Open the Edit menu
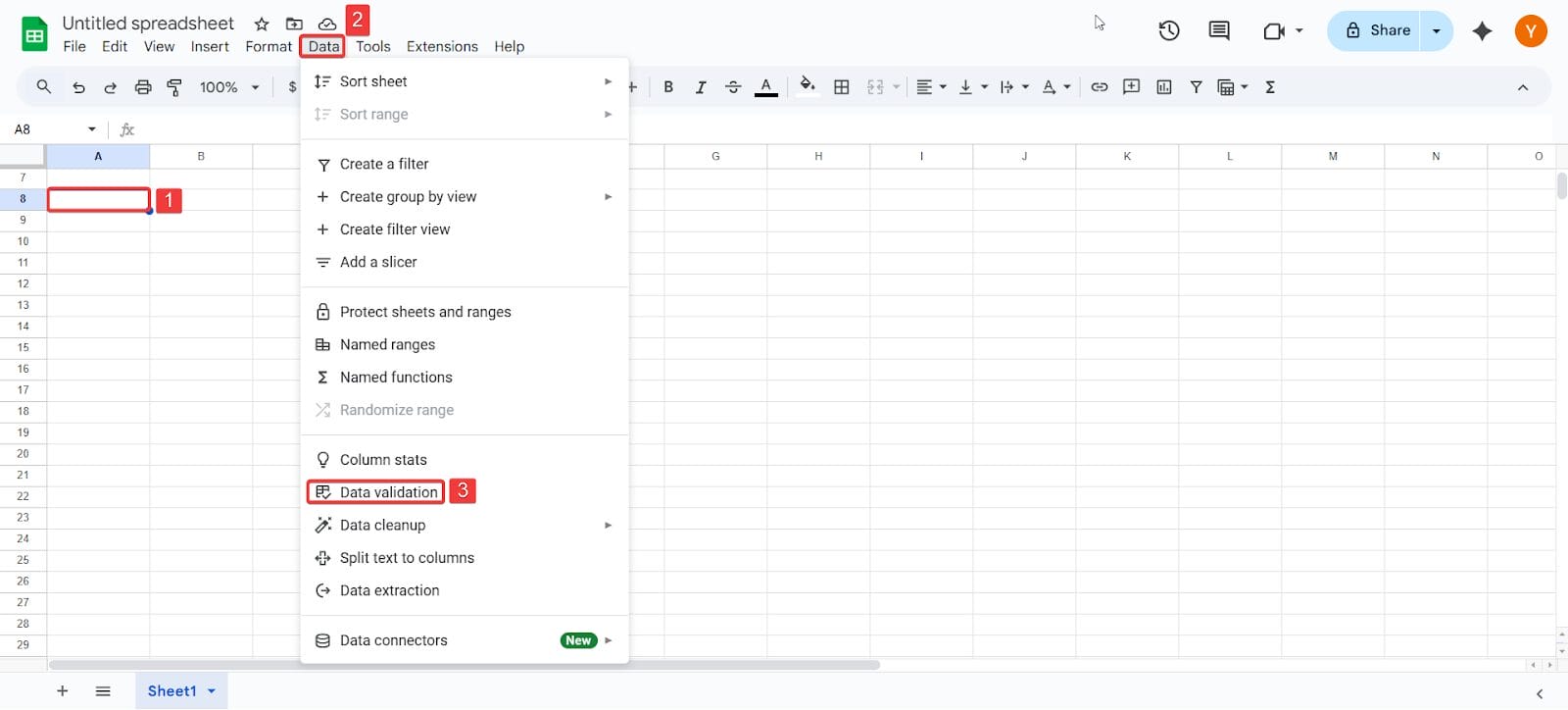The image size is (1568, 710). (x=115, y=46)
